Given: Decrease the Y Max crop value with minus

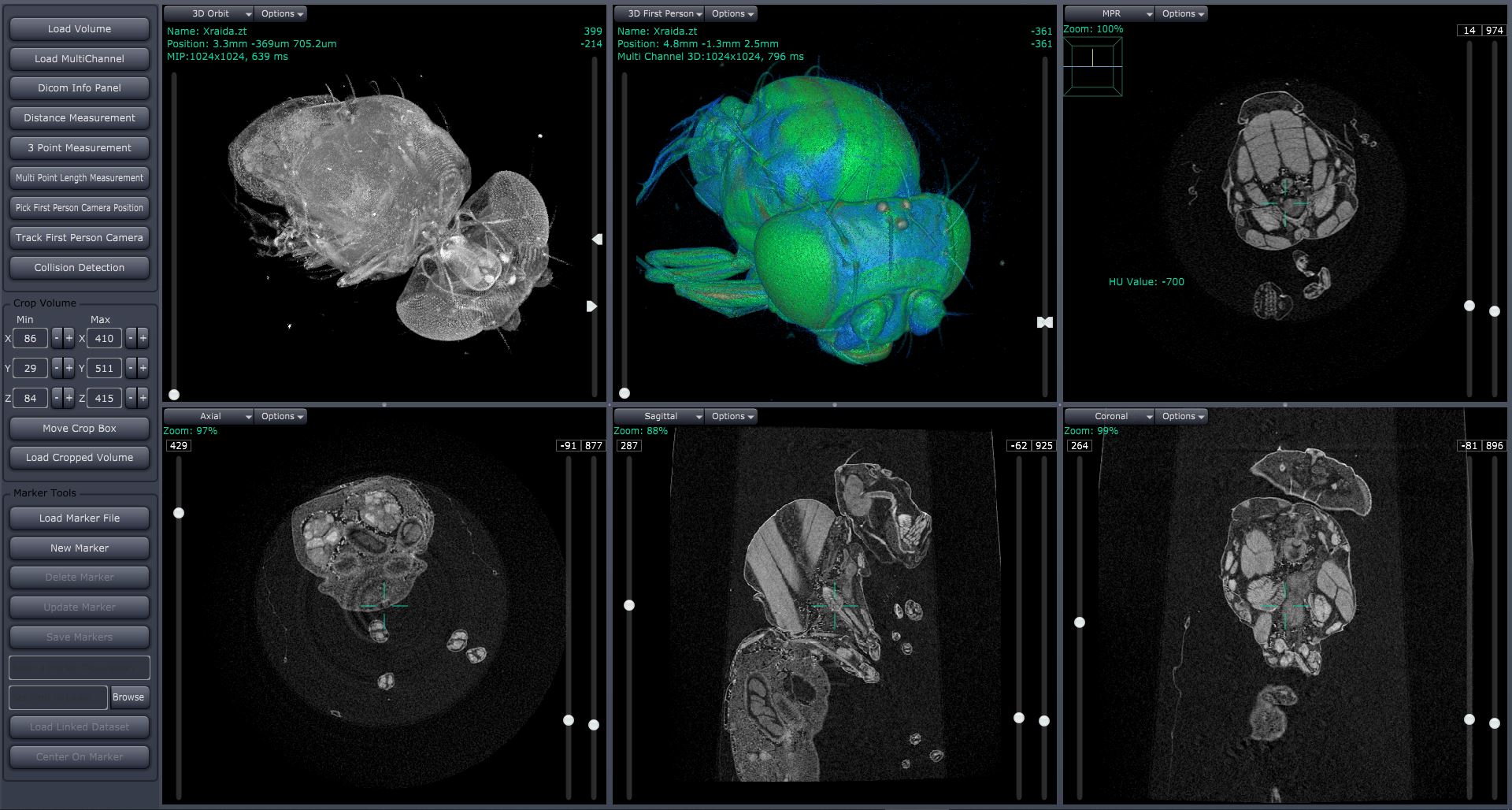Looking at the screenshot, I should click(x=131, y=368).
